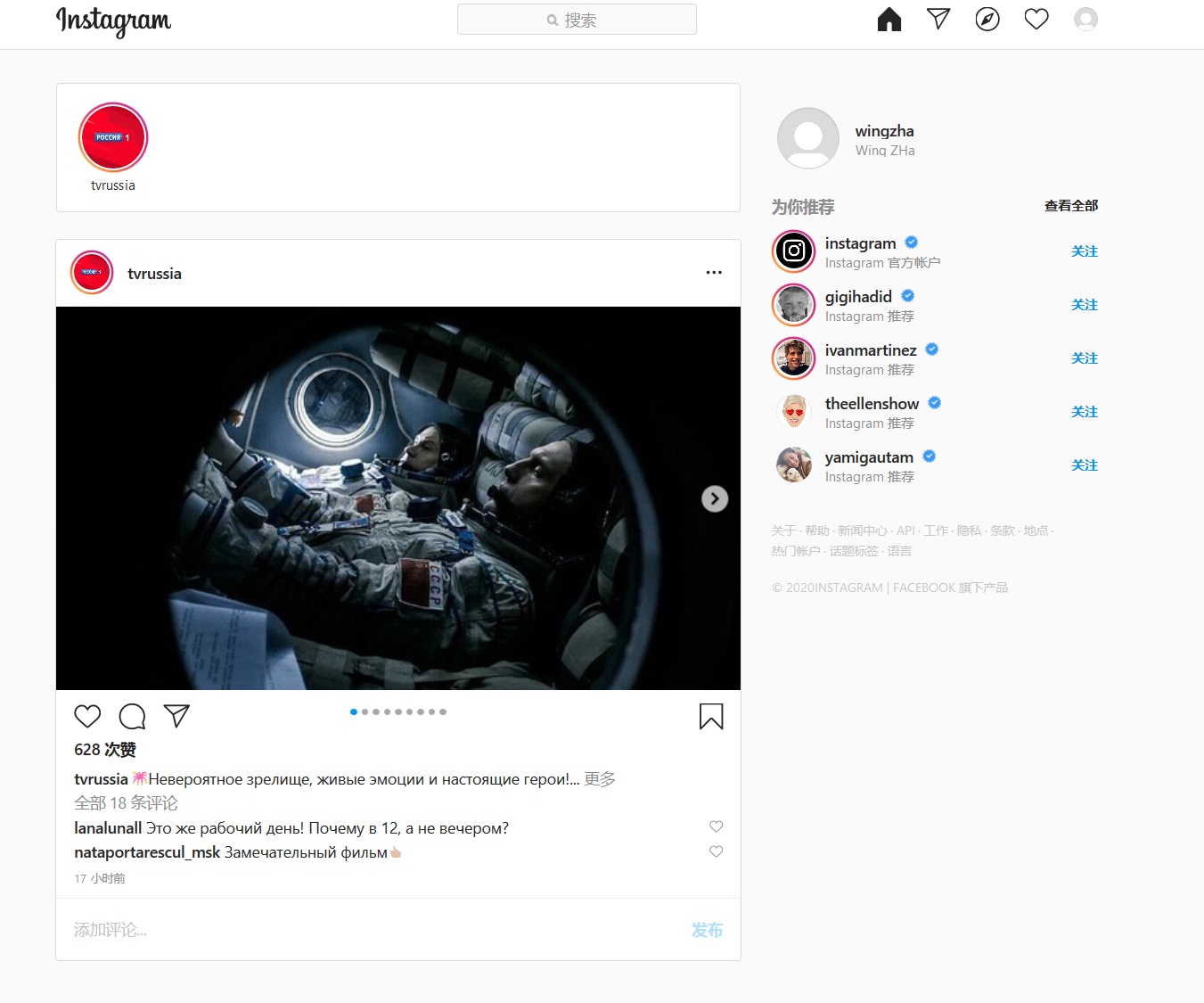
Task: Open gigihadid suggested account avatar
Action: 793,305
